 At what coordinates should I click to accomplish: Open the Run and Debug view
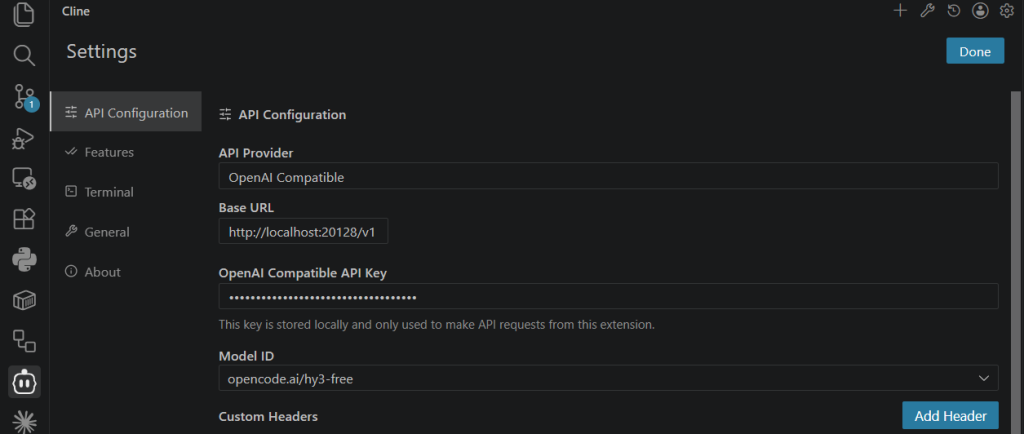24,138
